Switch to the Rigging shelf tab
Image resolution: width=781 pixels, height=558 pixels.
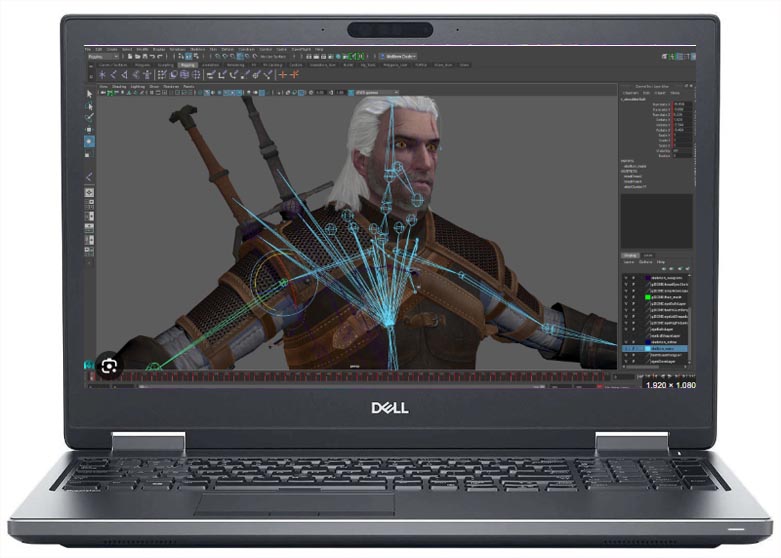coord(188,65)
